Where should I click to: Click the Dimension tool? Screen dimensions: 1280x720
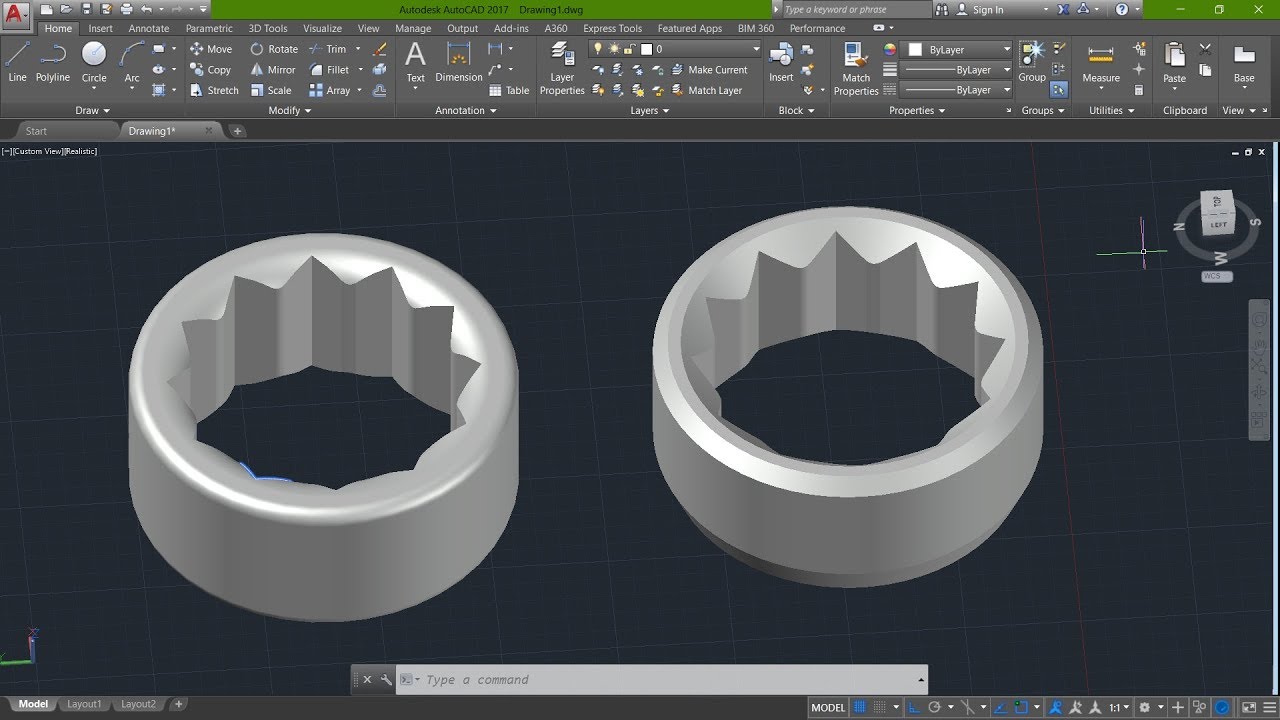(459, 62)
